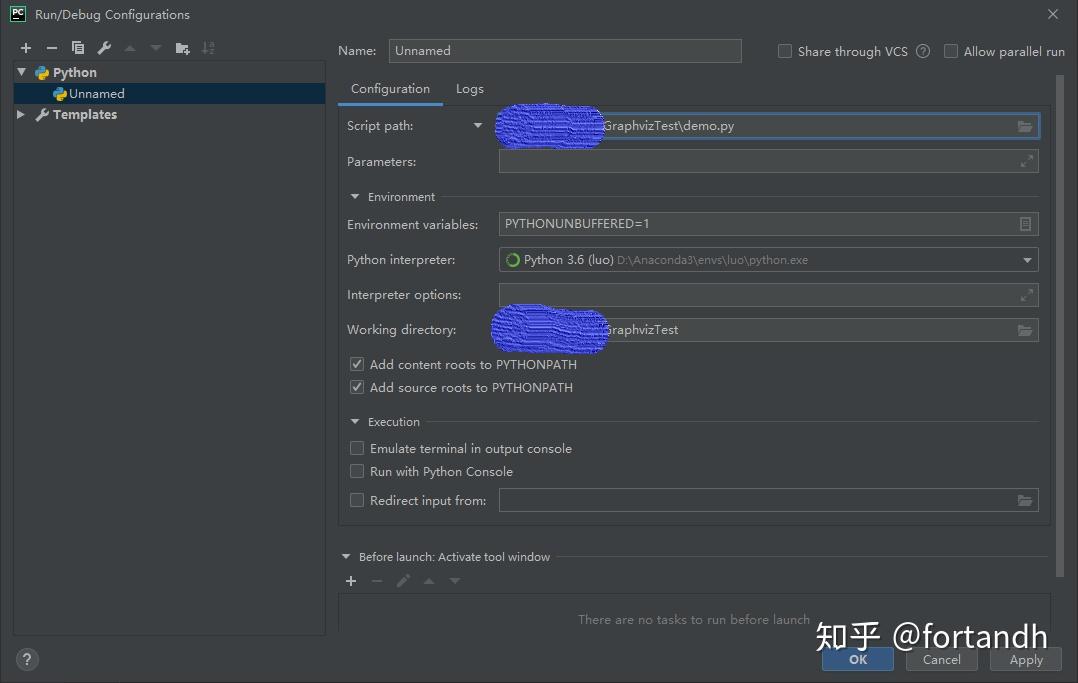Create a new configuration folder
Screen dimensions: 1078x683
coord(182,47)
